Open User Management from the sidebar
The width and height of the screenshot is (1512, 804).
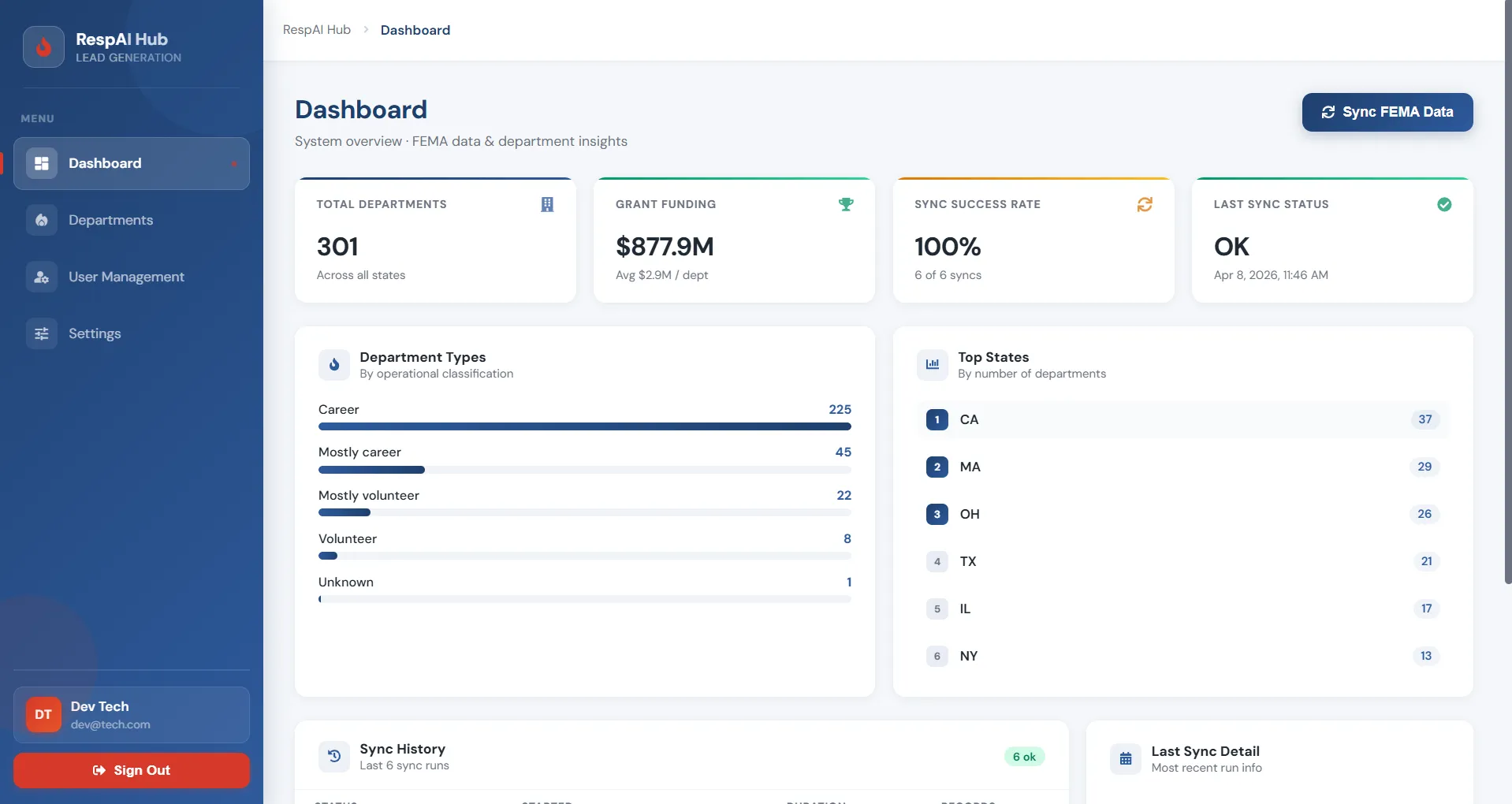(132, 277)
